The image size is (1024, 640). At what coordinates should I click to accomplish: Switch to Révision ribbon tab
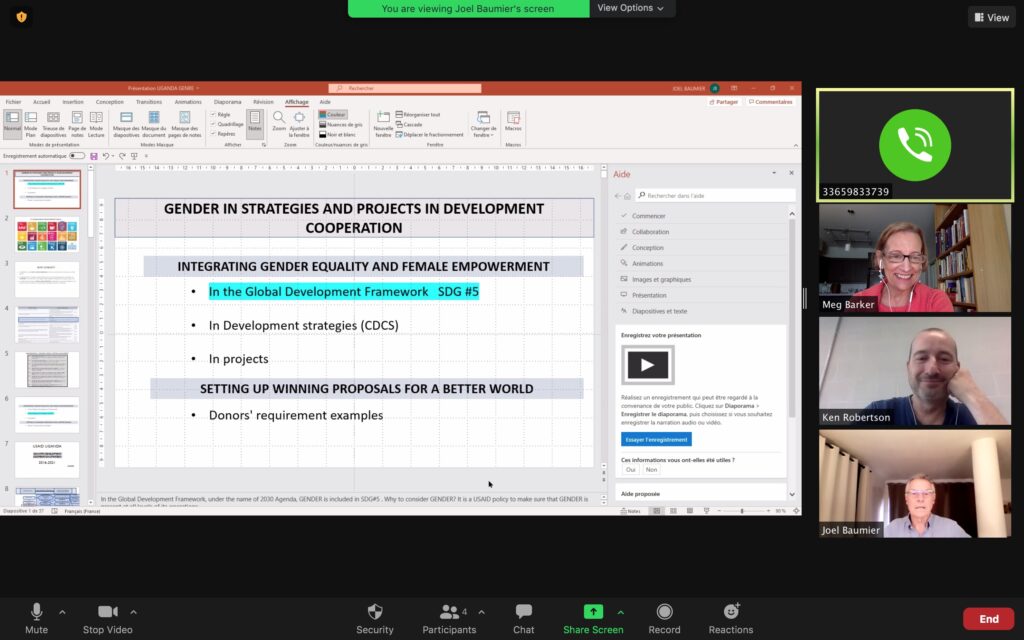pos(263,102)
